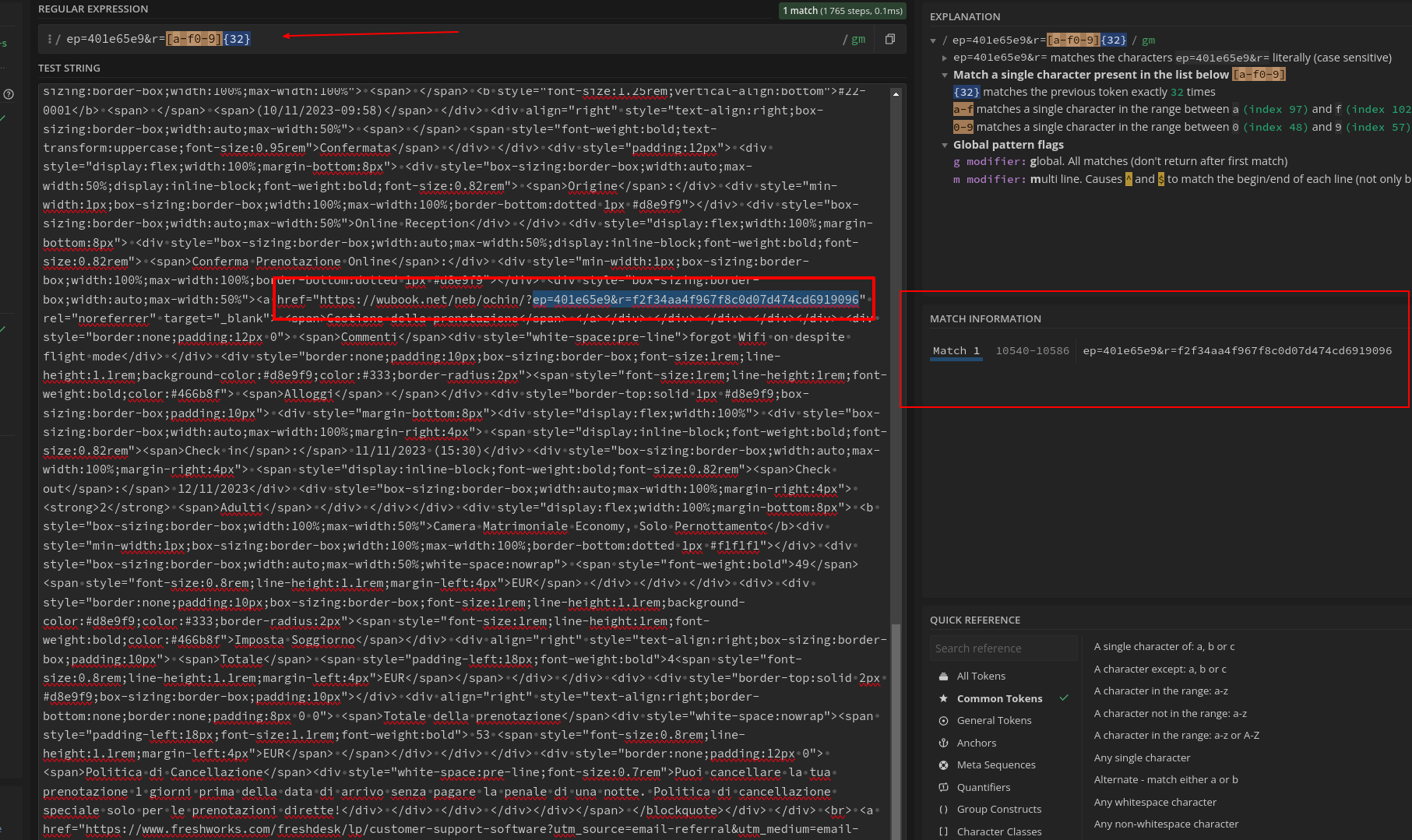Select the All Tokens stack icon

(943, 676)
